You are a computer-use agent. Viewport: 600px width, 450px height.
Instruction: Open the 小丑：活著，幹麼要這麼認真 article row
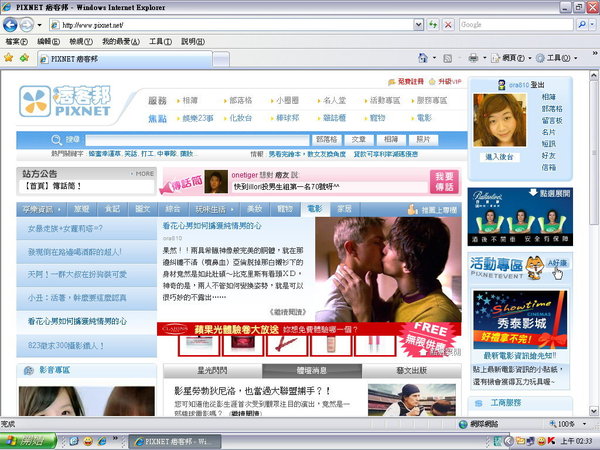tap(86, 298)
